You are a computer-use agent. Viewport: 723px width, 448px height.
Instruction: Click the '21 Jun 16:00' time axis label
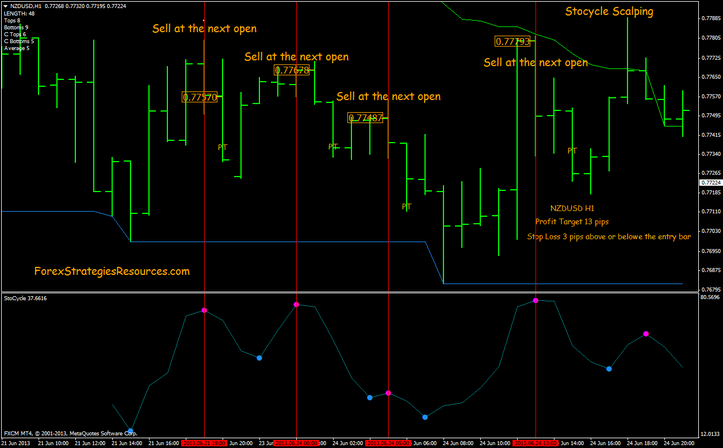(x=164, y=443)
